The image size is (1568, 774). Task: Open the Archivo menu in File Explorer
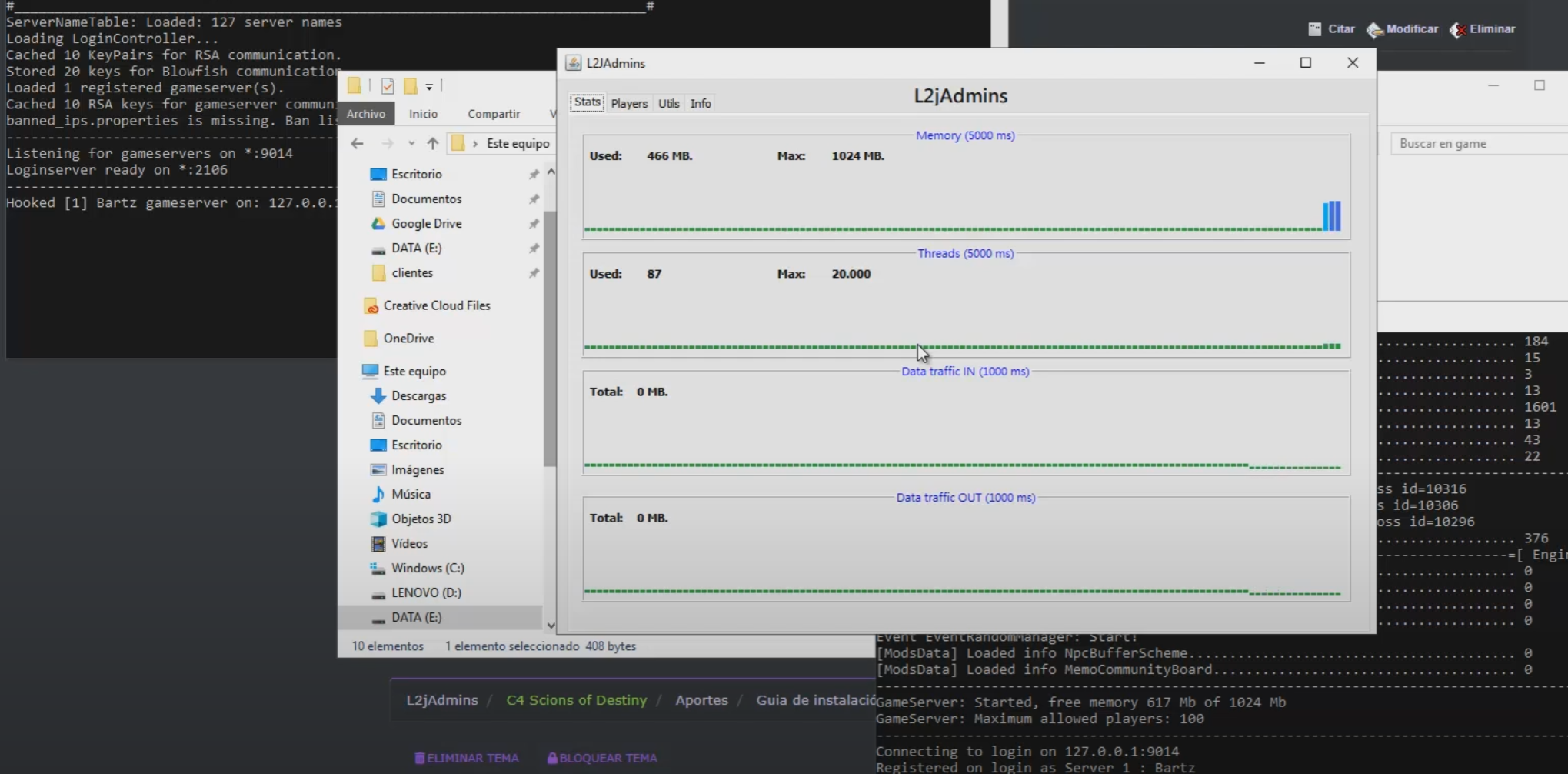pyautogui.click(x=366, y=113)
